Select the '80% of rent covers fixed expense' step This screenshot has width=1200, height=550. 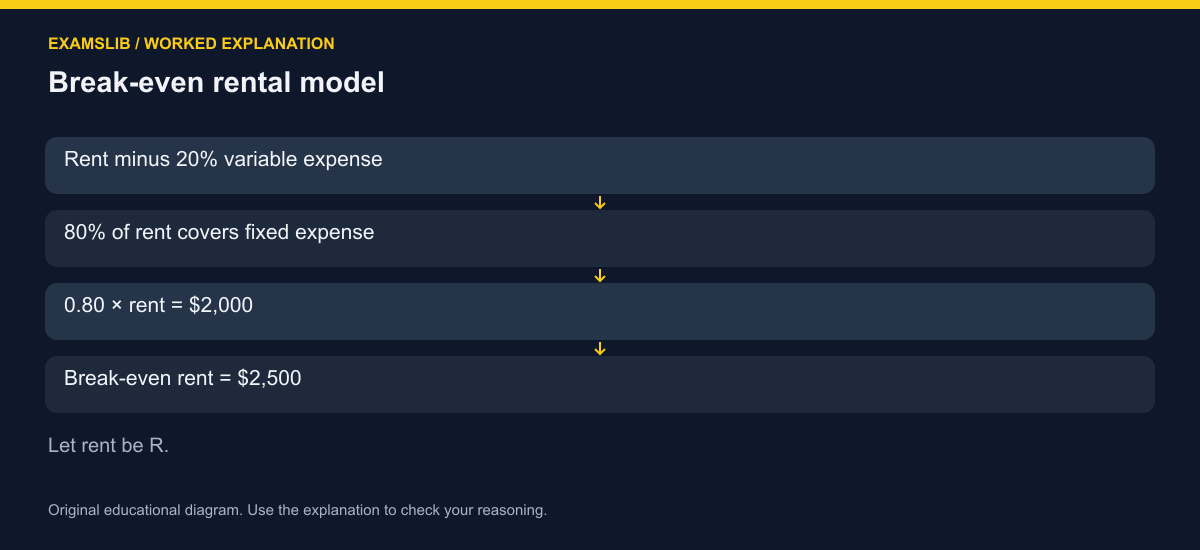[x=600, y=238]
